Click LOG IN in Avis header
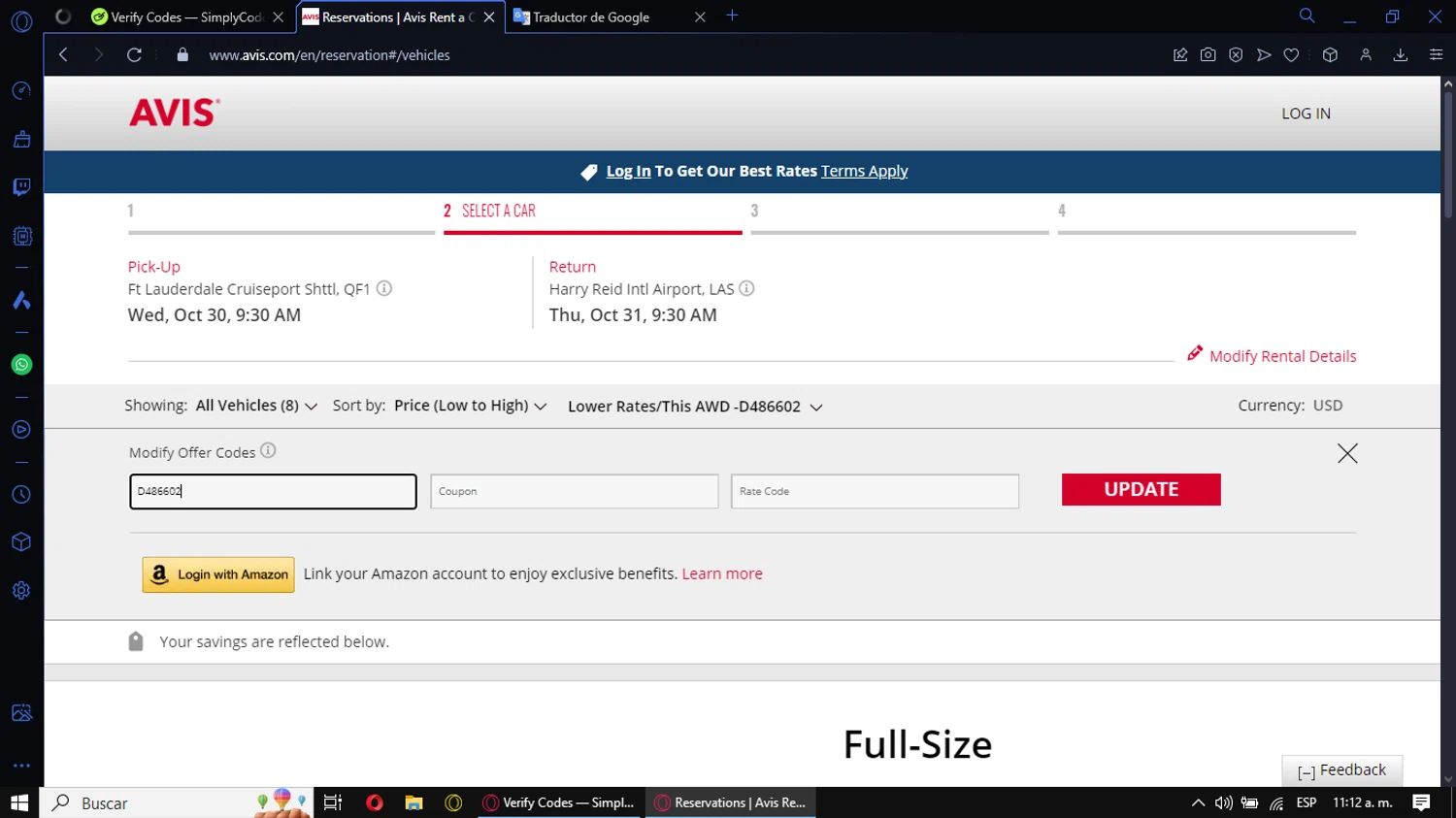Image resolution: width=1456 pixels, height=818 pixels. [1306, 114]
